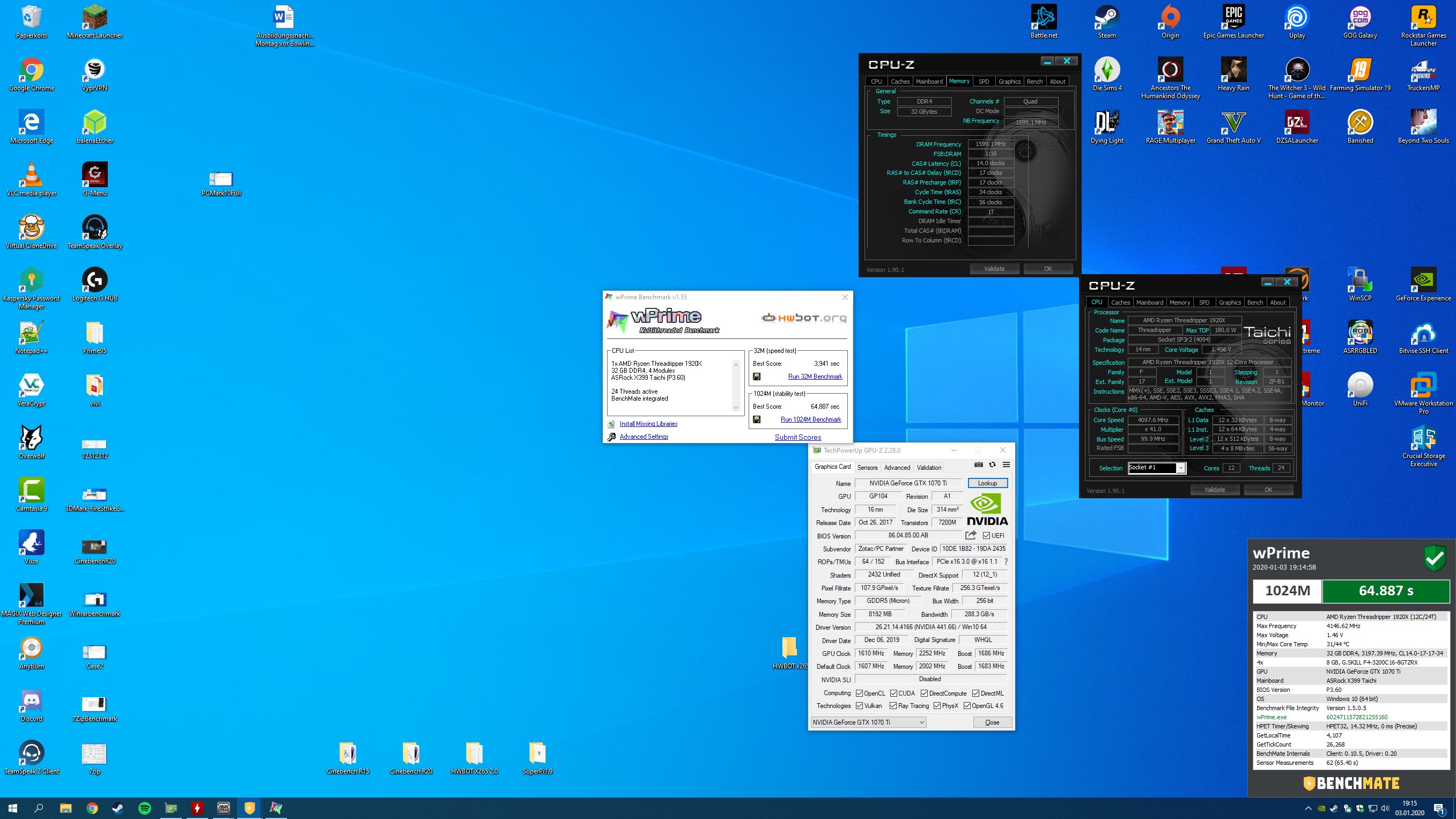
Task: Click Bus Interface question mark in GPU-Z
Action: pyautogui.click(x=1006, y=562)
